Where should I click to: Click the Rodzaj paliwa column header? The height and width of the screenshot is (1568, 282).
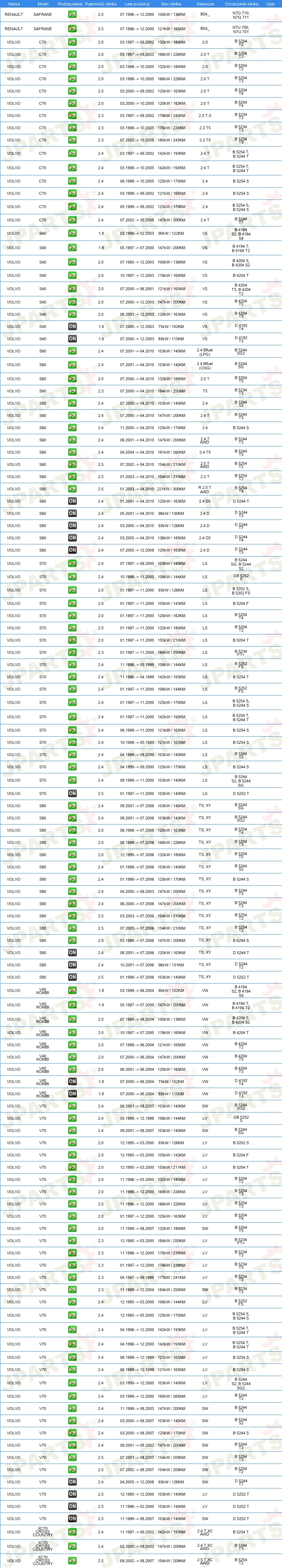pyautogui.click(x=70, y=4)
